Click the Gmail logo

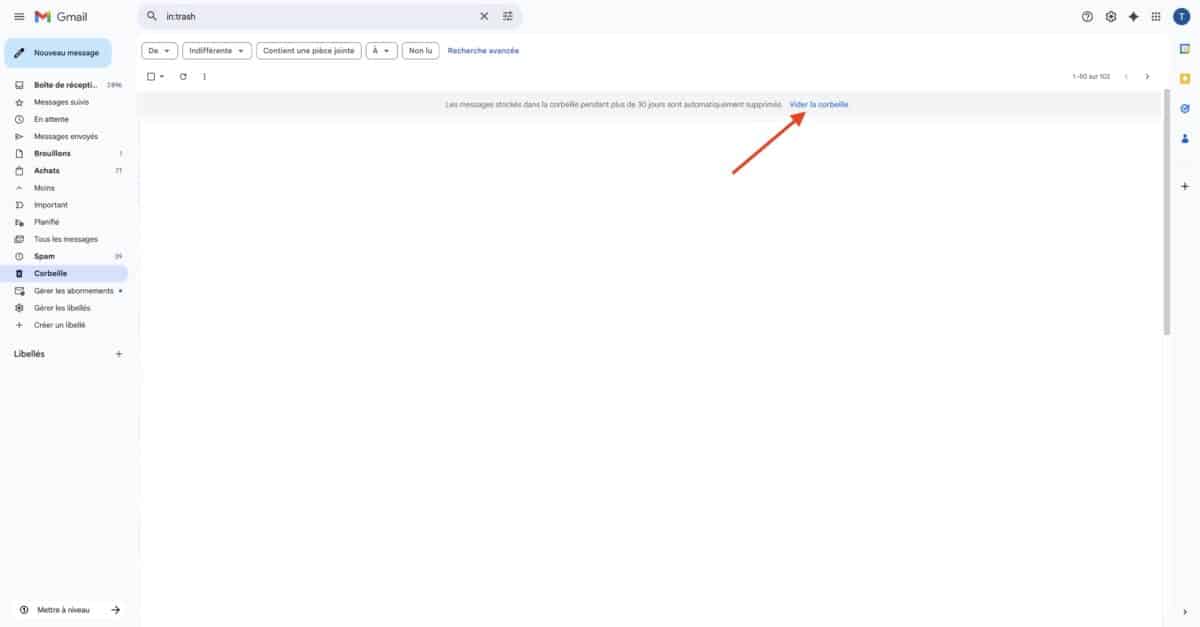pos(61,16)
